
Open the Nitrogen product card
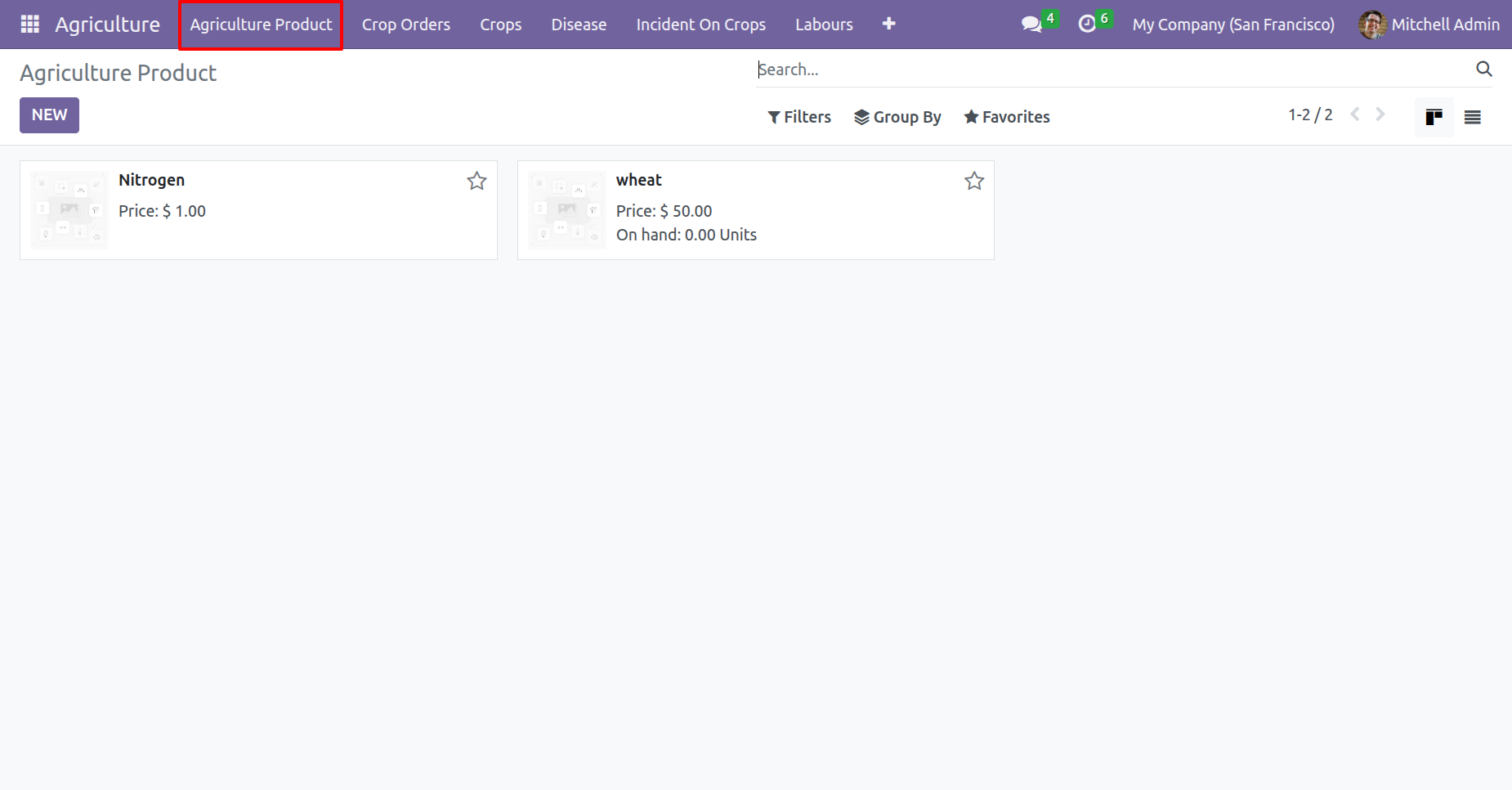tap(258, 210)
